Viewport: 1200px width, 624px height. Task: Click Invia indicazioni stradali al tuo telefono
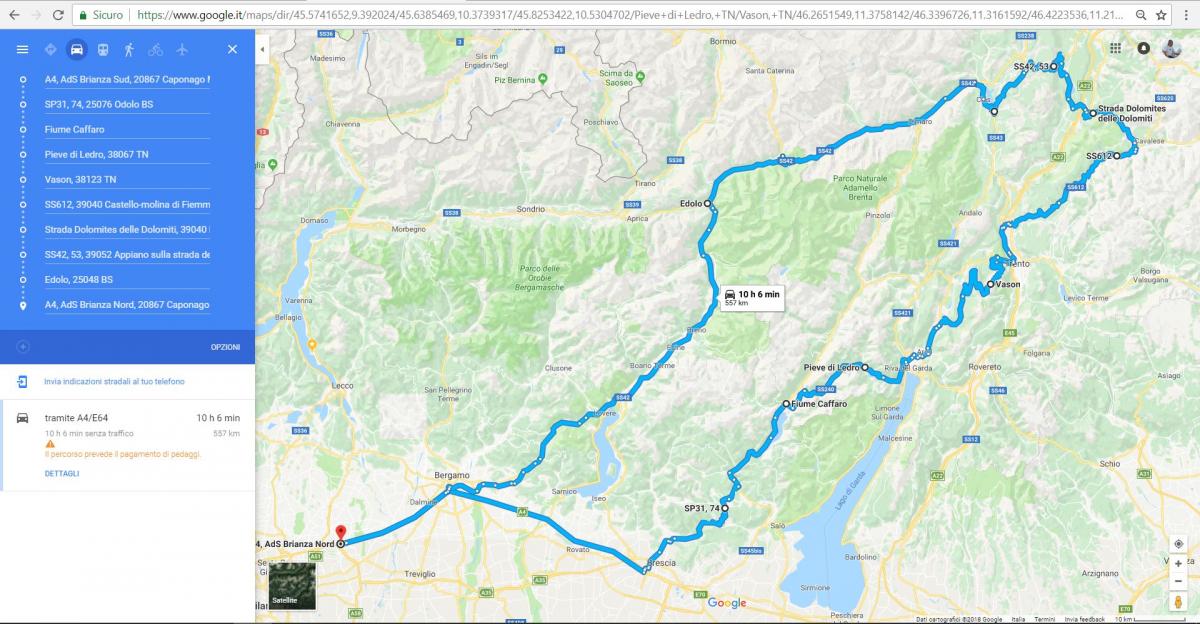114,381
